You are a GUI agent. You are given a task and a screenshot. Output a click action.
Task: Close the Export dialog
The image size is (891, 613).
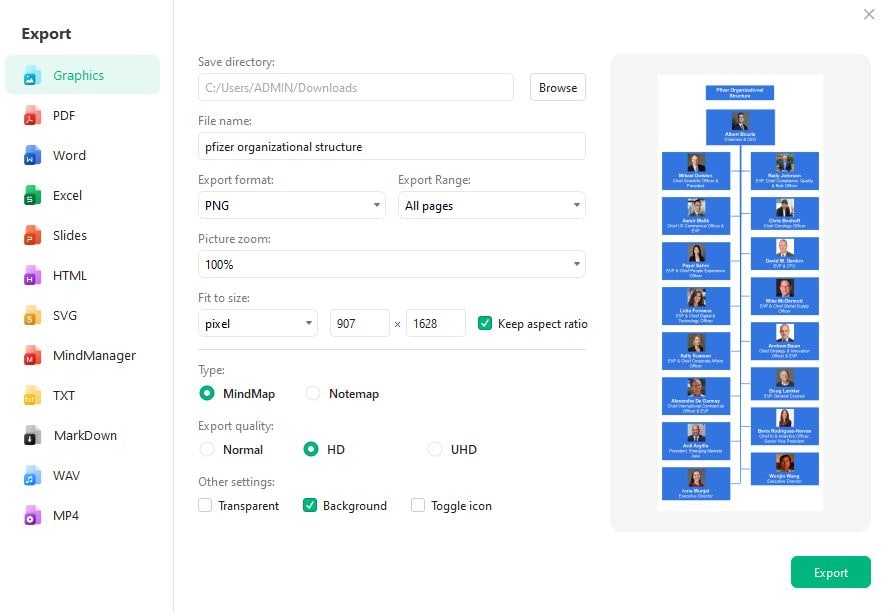coord(869,14)
